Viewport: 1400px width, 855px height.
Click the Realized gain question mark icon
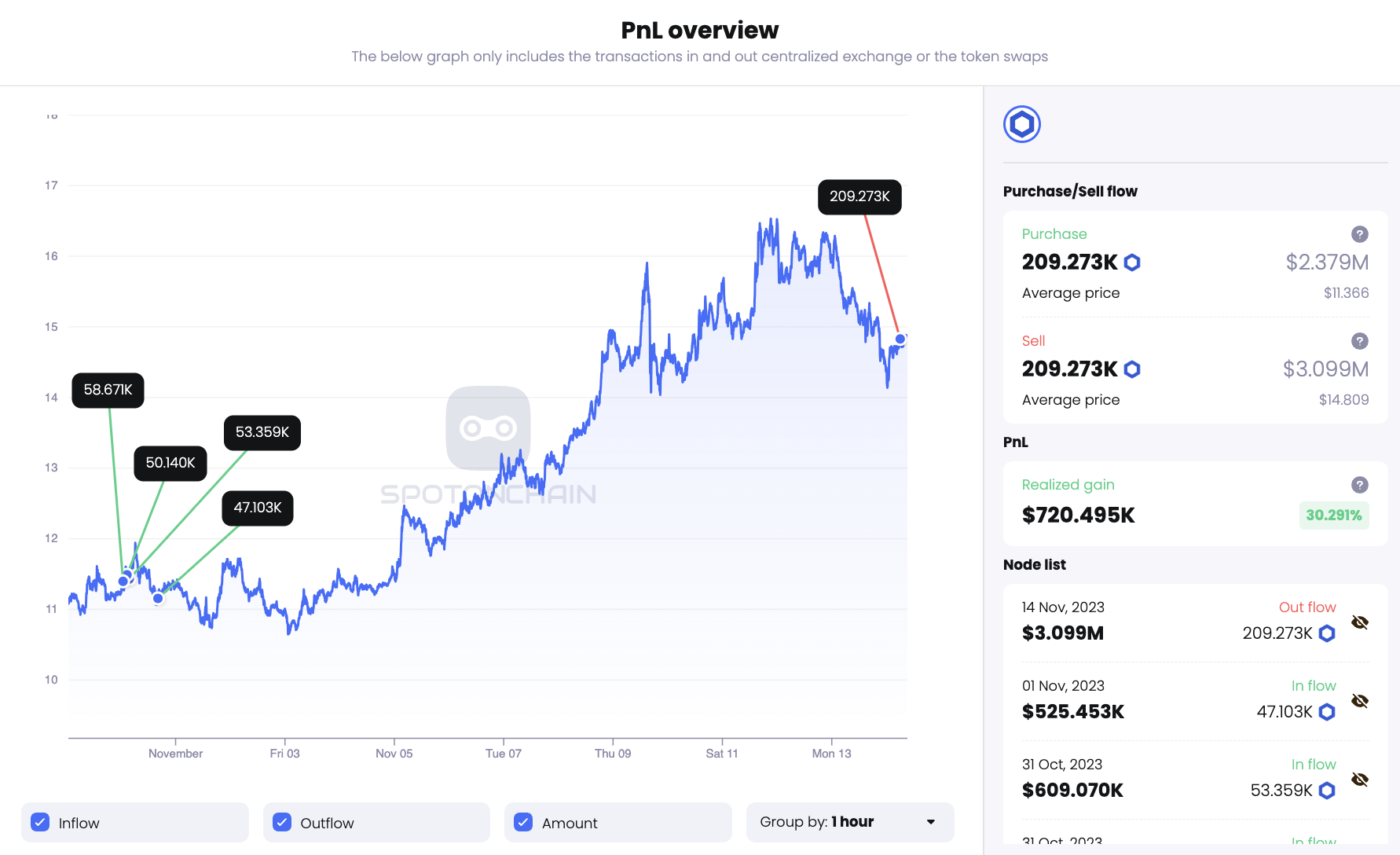(1360, 485)
